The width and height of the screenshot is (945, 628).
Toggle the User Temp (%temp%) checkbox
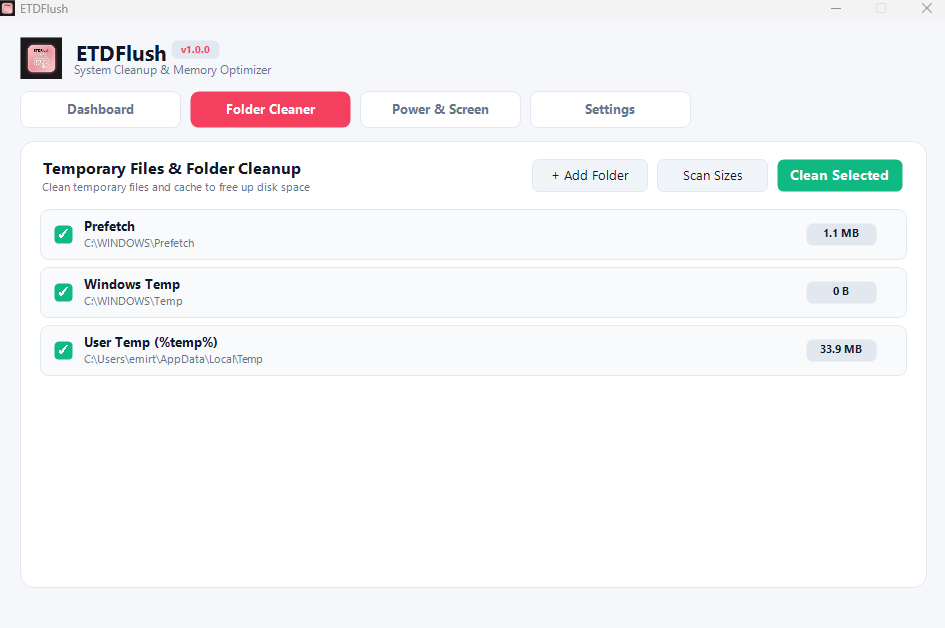[63, 350]
